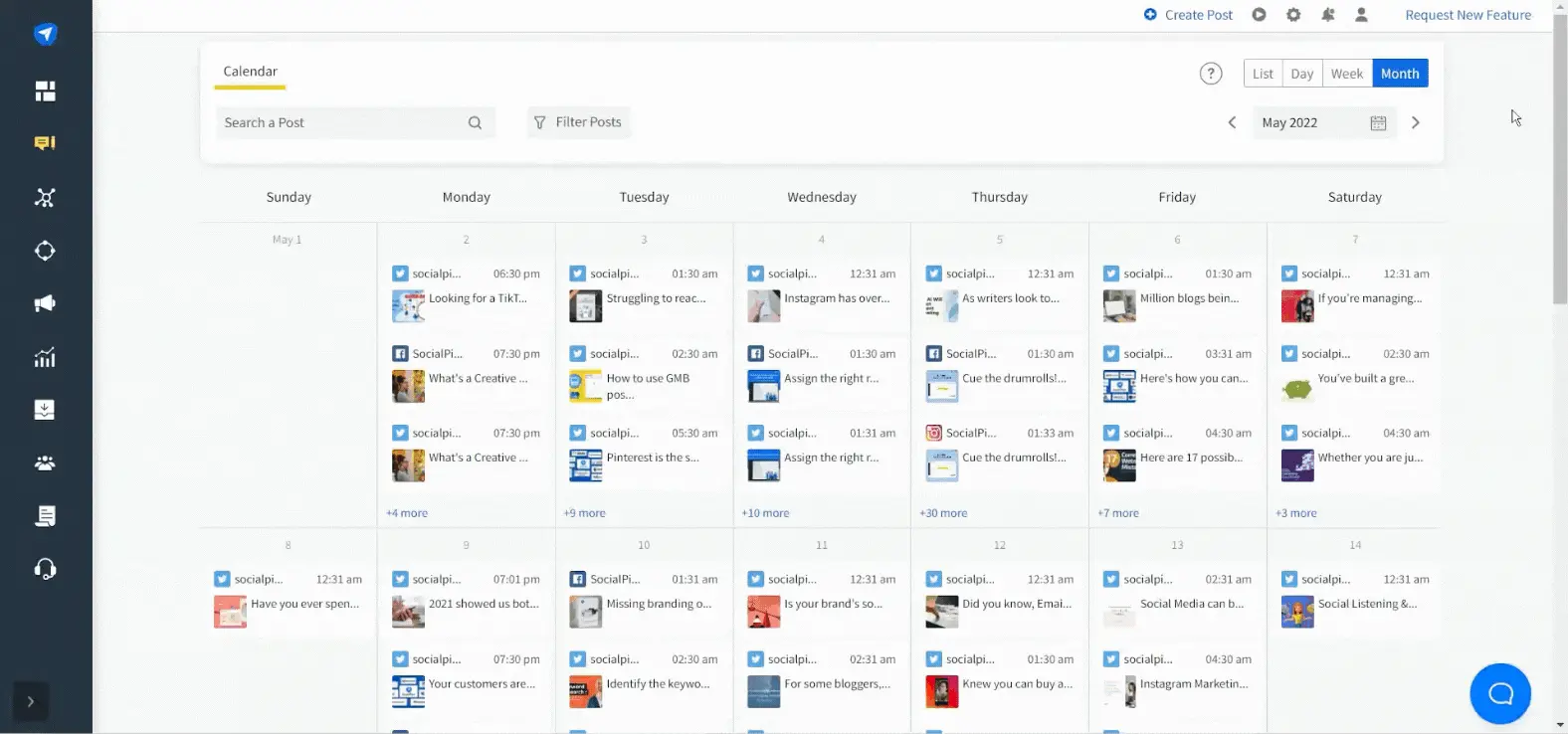Select the Day view option

[1301, 74]
